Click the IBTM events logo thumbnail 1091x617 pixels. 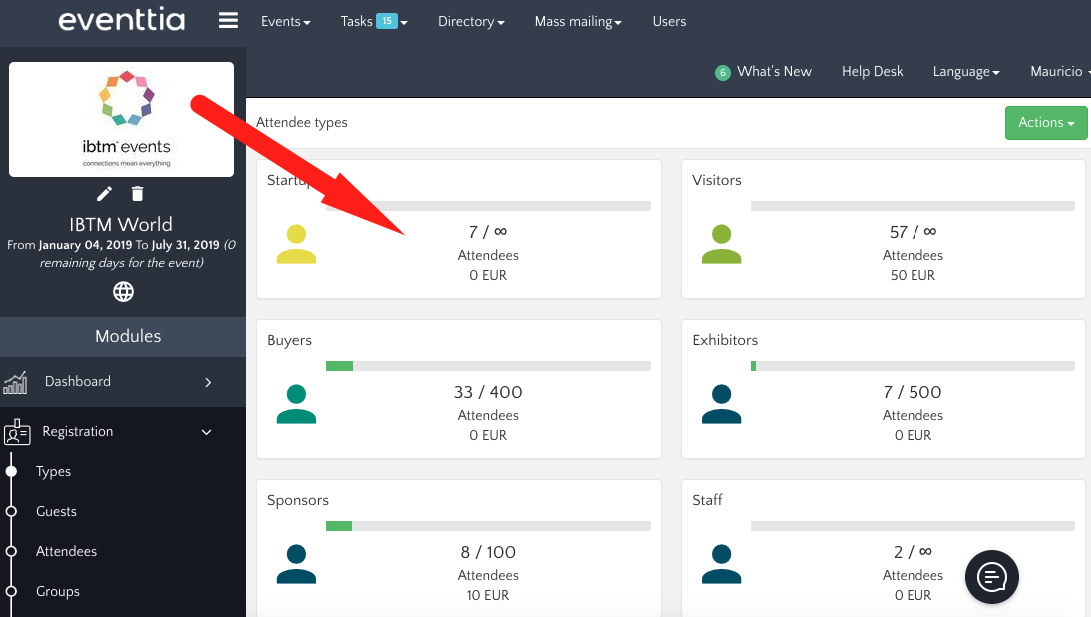[x=120, y=119]
